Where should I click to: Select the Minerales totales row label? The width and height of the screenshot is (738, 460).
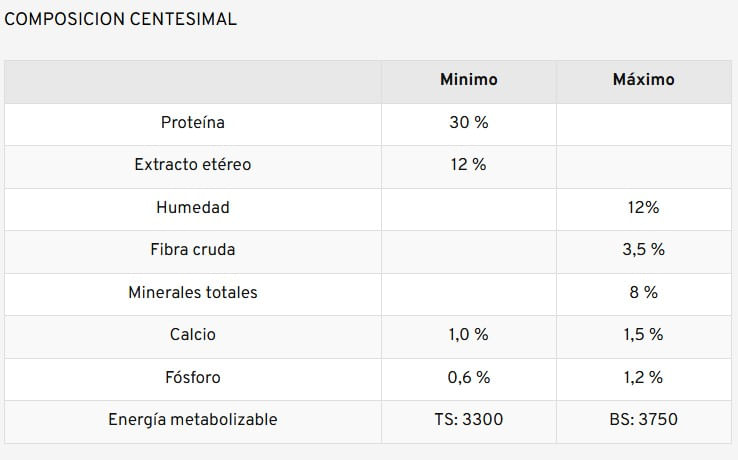(x=193, y=293)
